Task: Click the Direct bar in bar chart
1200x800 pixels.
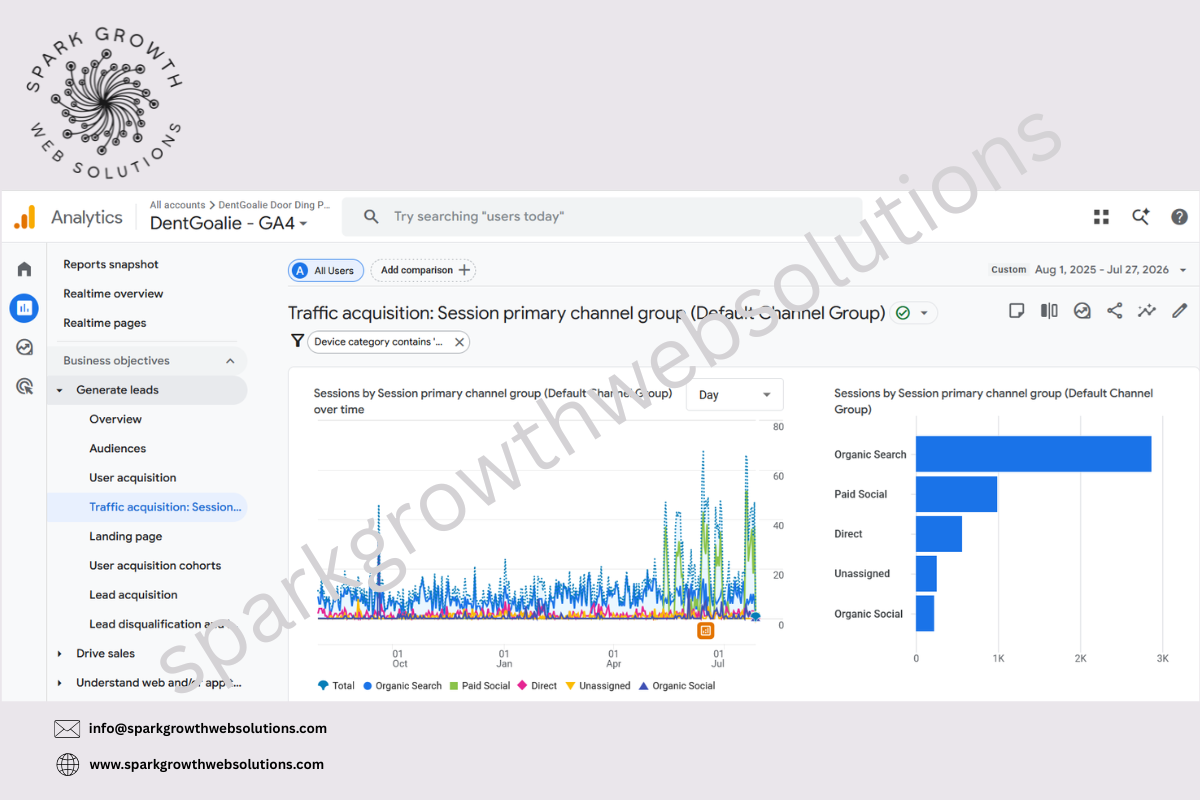Action: point(939,534)
